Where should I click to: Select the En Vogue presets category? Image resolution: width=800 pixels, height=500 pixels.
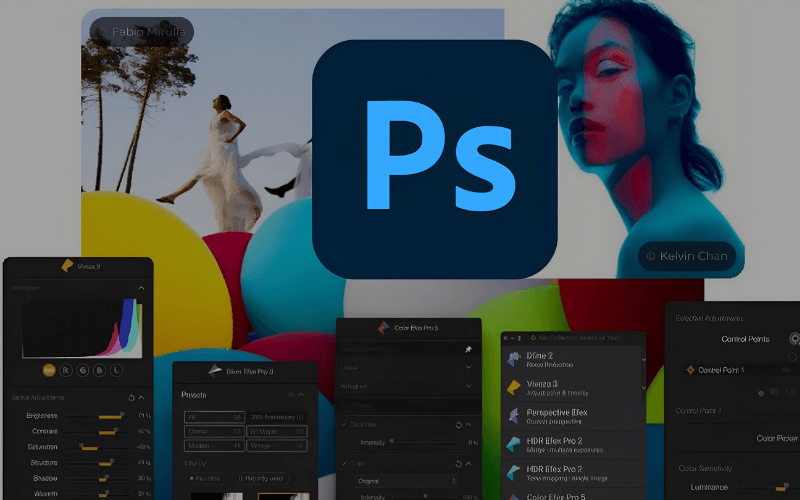[277, 431]
